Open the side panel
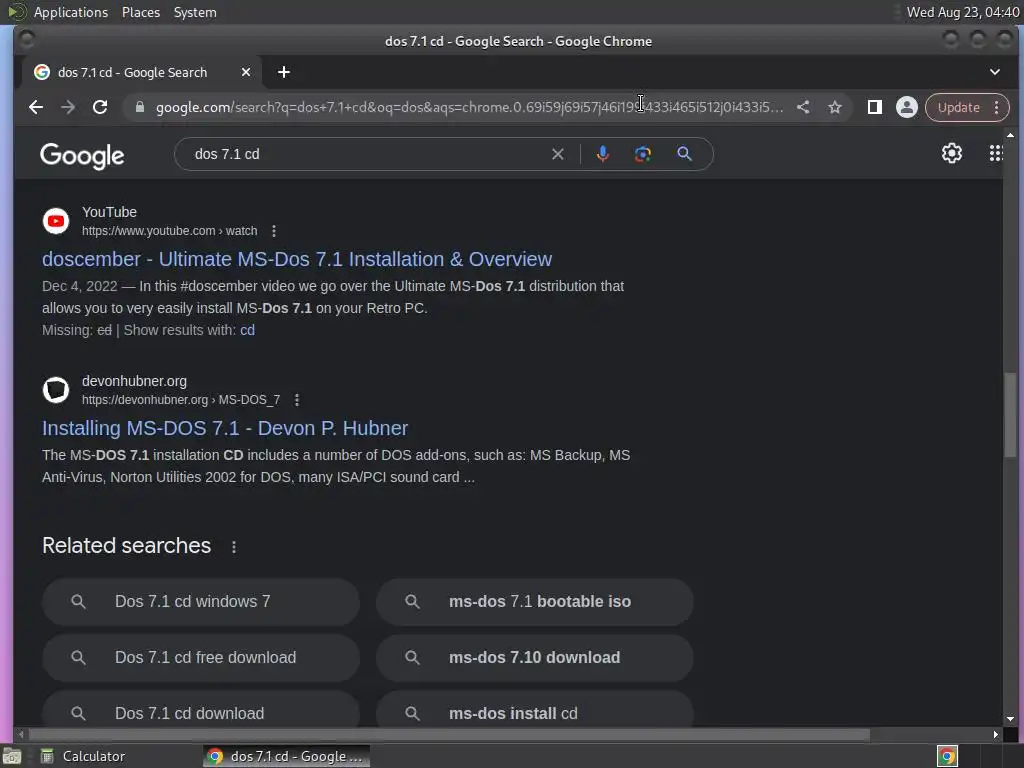The width and height of the screenshot is (1024, 768). click(x=874, y=107)
